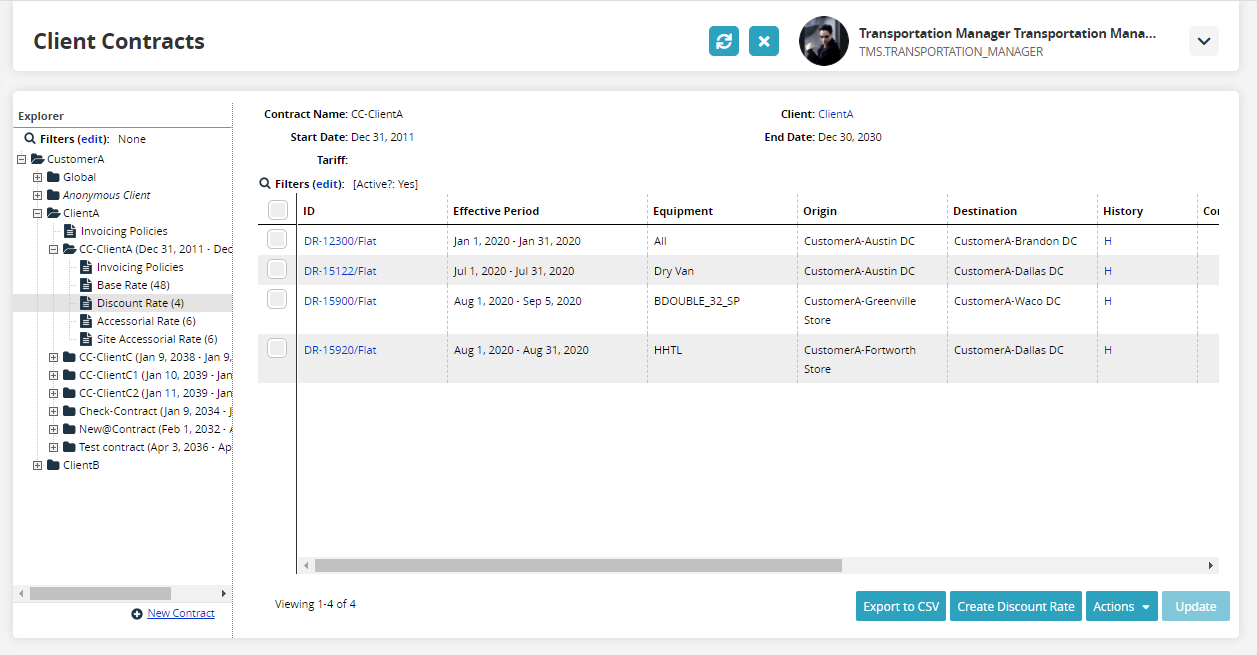Open the DR-15920/Flat discount rate
Screen dimensions: 1257x655
pyautogui.click(x=340, y=350)
